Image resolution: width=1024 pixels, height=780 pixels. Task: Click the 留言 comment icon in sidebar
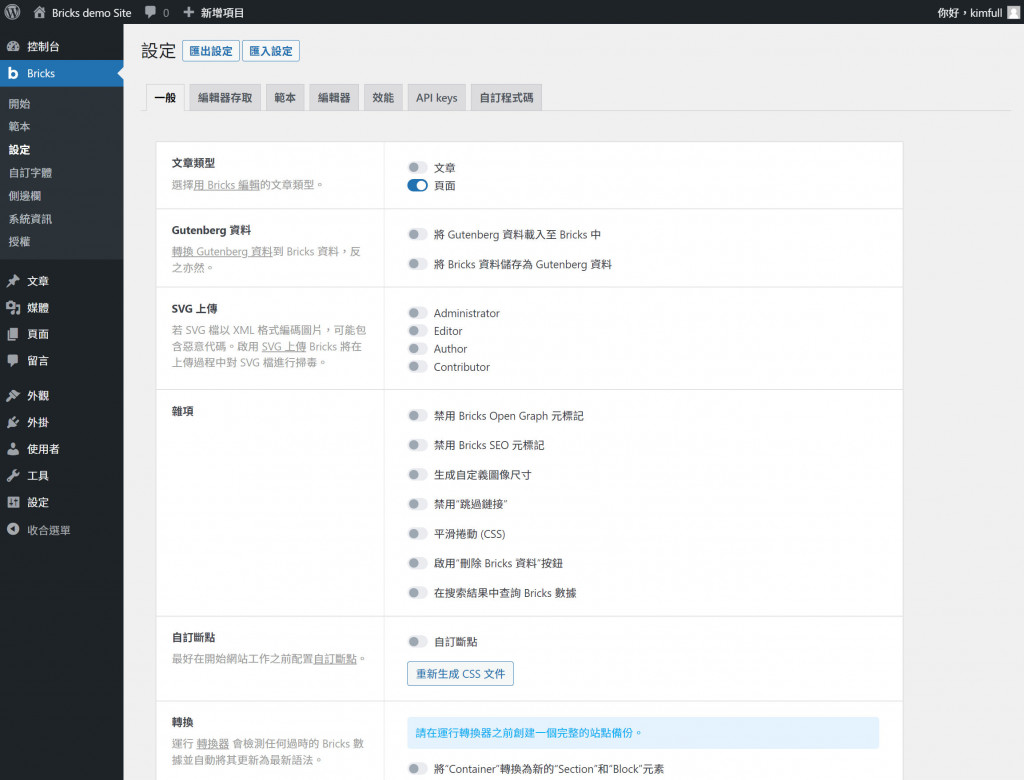[x=13, y=361]
